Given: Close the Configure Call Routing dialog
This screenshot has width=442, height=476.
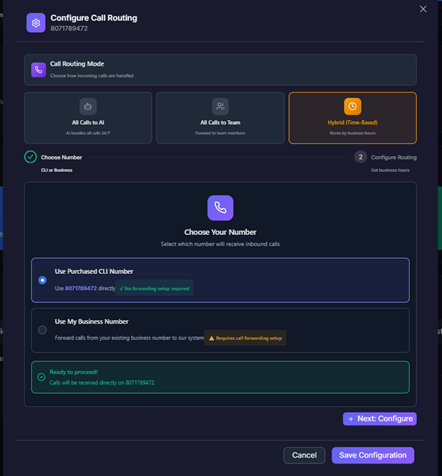Looking at the screenshot, I should [423, 9].
